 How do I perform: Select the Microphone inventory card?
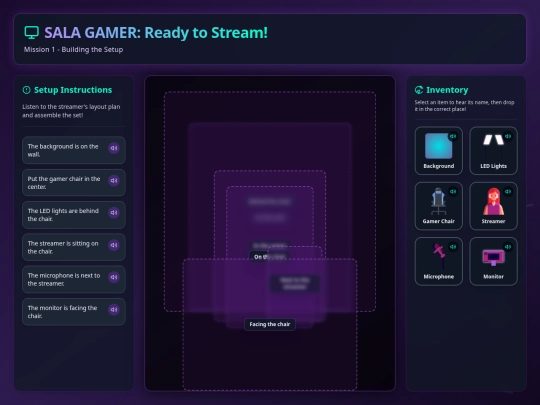point(438,261)
